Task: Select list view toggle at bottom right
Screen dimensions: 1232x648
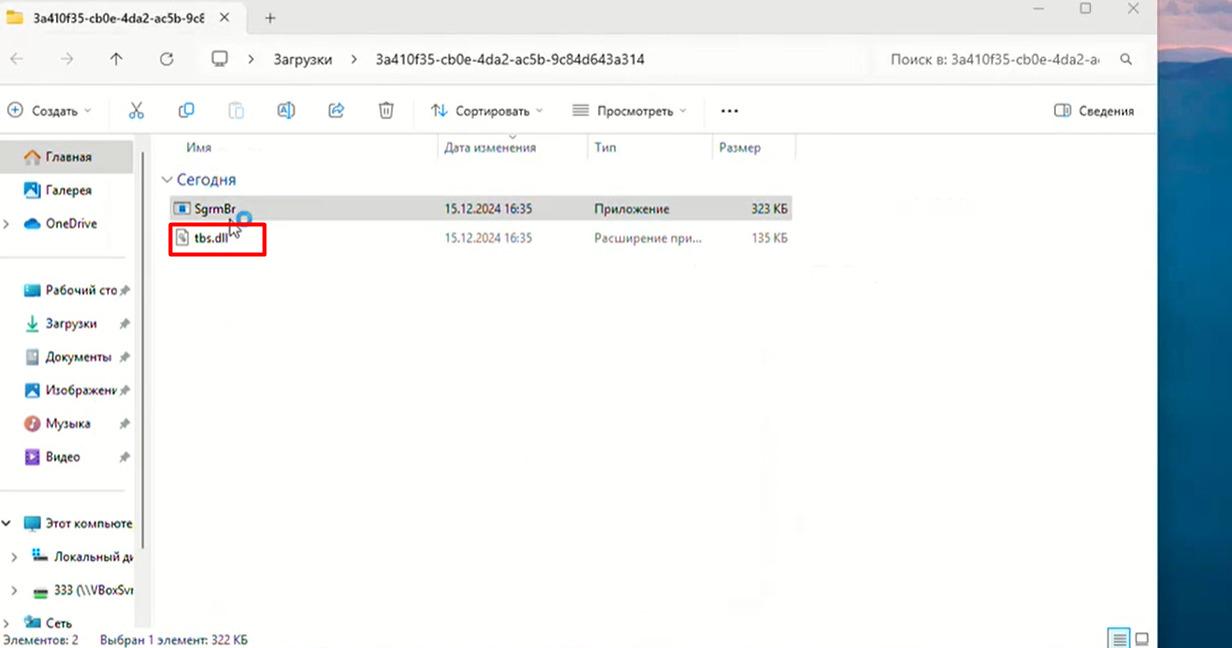Action: [1117, 637]
